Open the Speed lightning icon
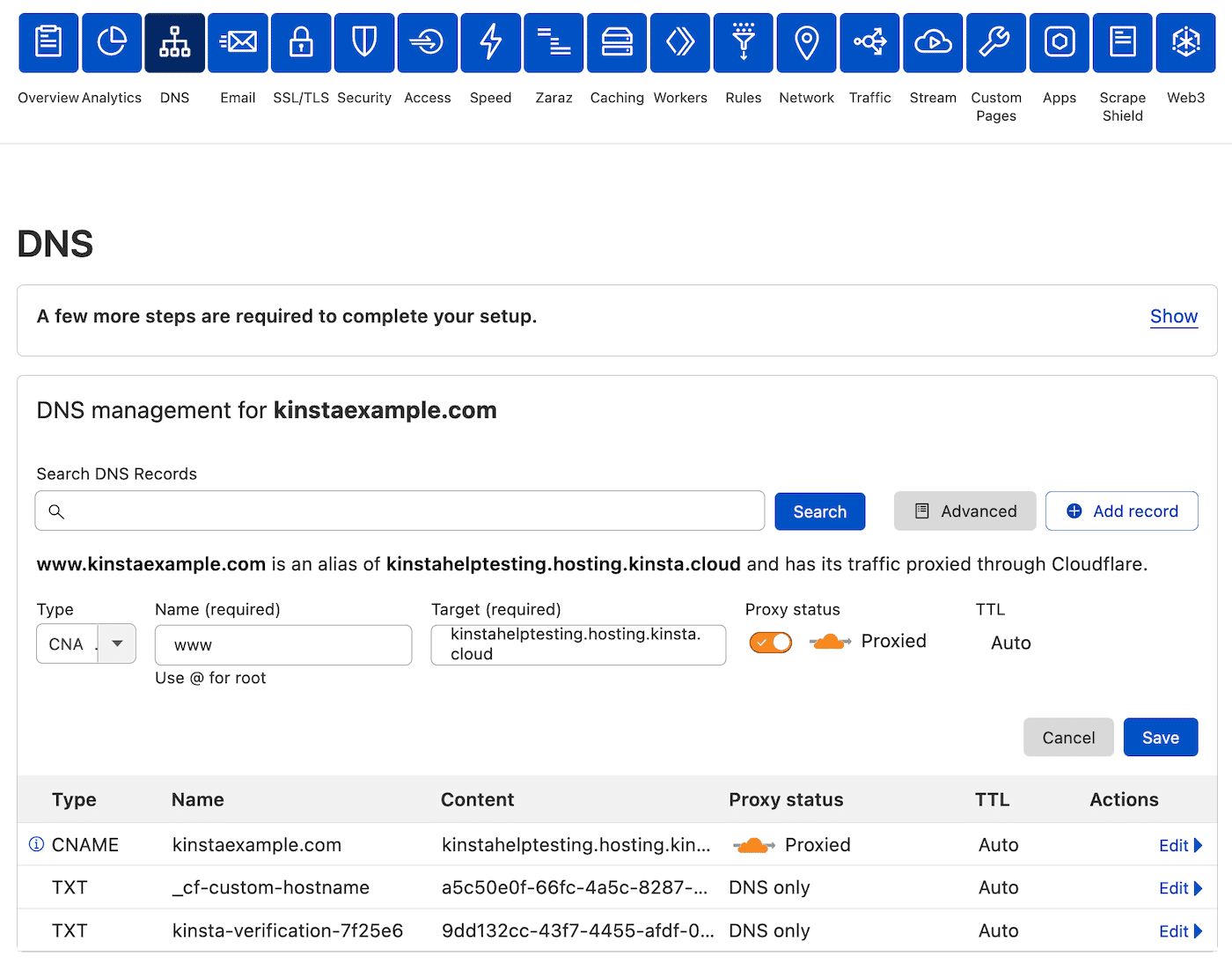 490,42
